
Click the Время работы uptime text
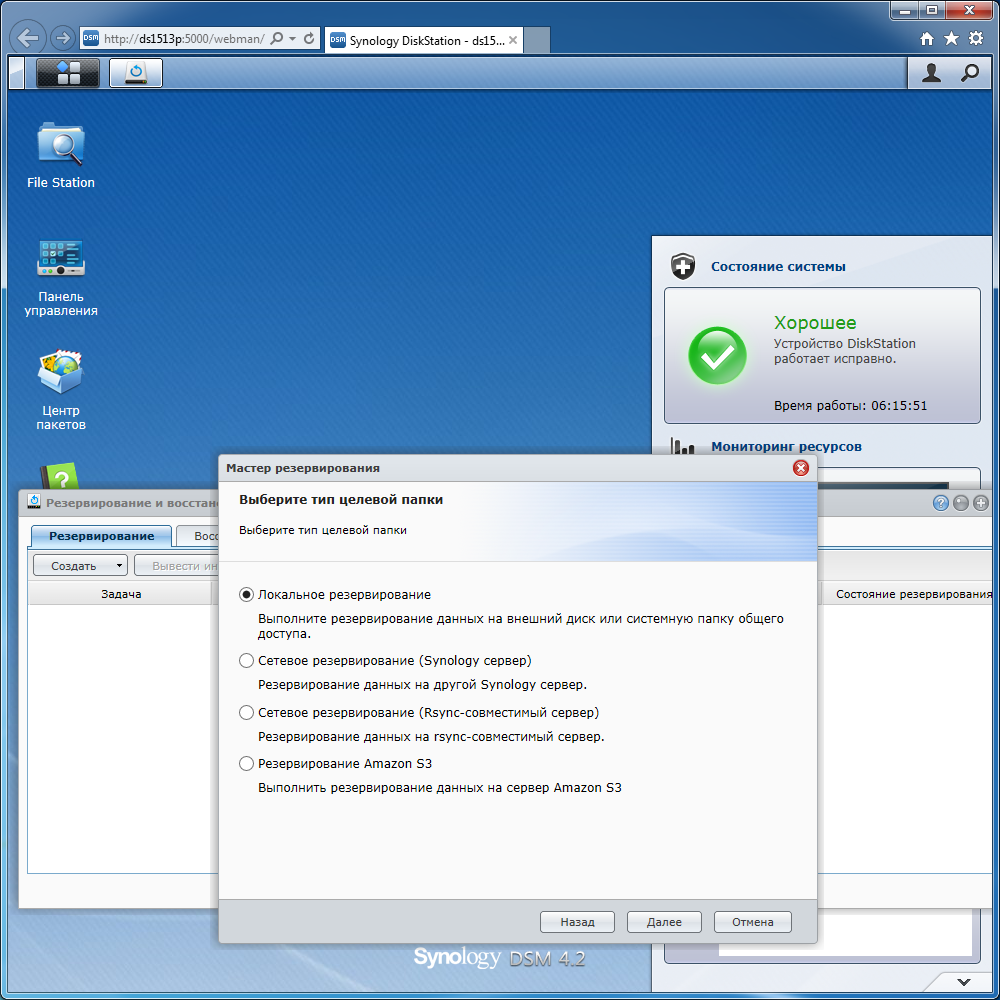pos(850,406)
